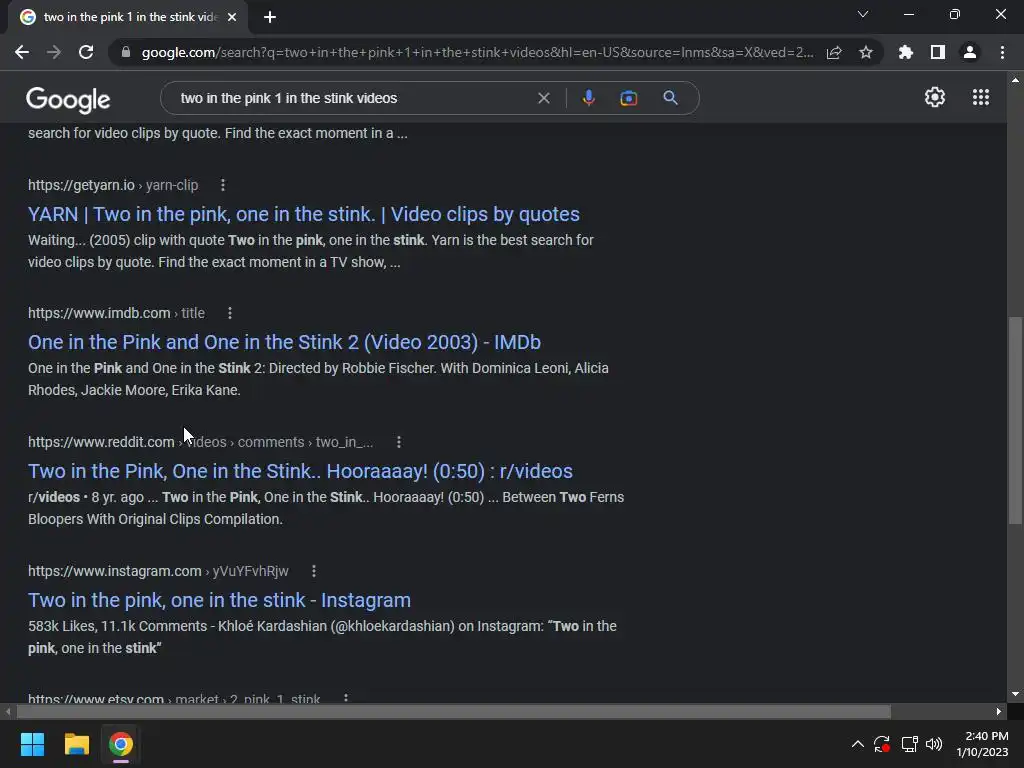
Task: Show hidden system tray icons
Action: [x=857, y=744]
